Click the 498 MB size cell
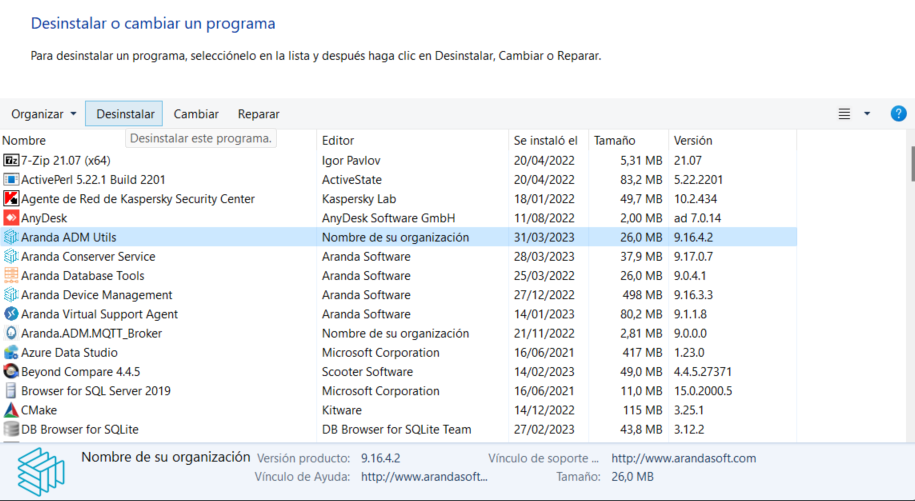The width and height of the screenshot is (915, 501). (642, 295)
